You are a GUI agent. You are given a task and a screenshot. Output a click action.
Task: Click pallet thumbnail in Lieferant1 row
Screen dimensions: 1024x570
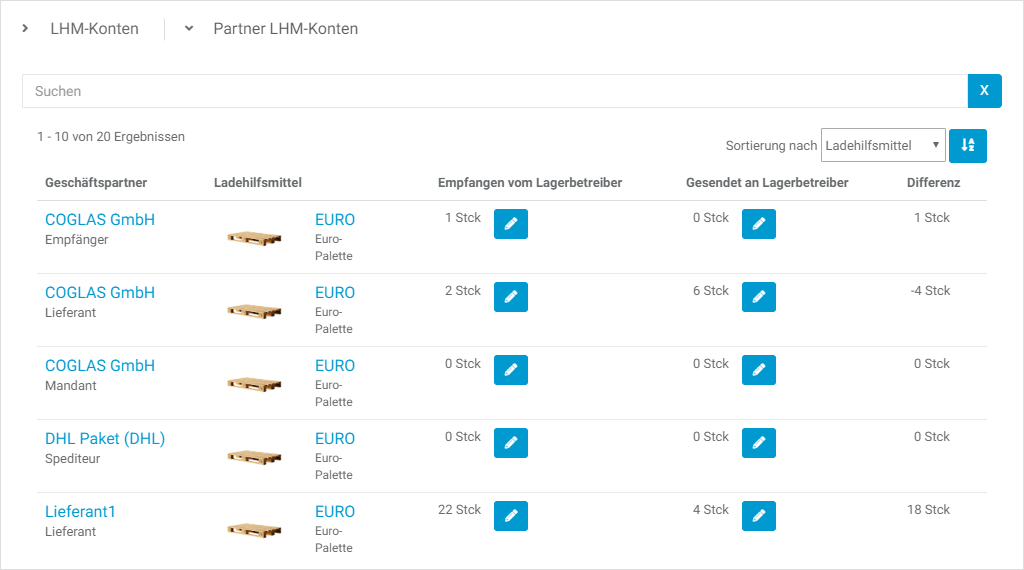click(x=254, y=529)
